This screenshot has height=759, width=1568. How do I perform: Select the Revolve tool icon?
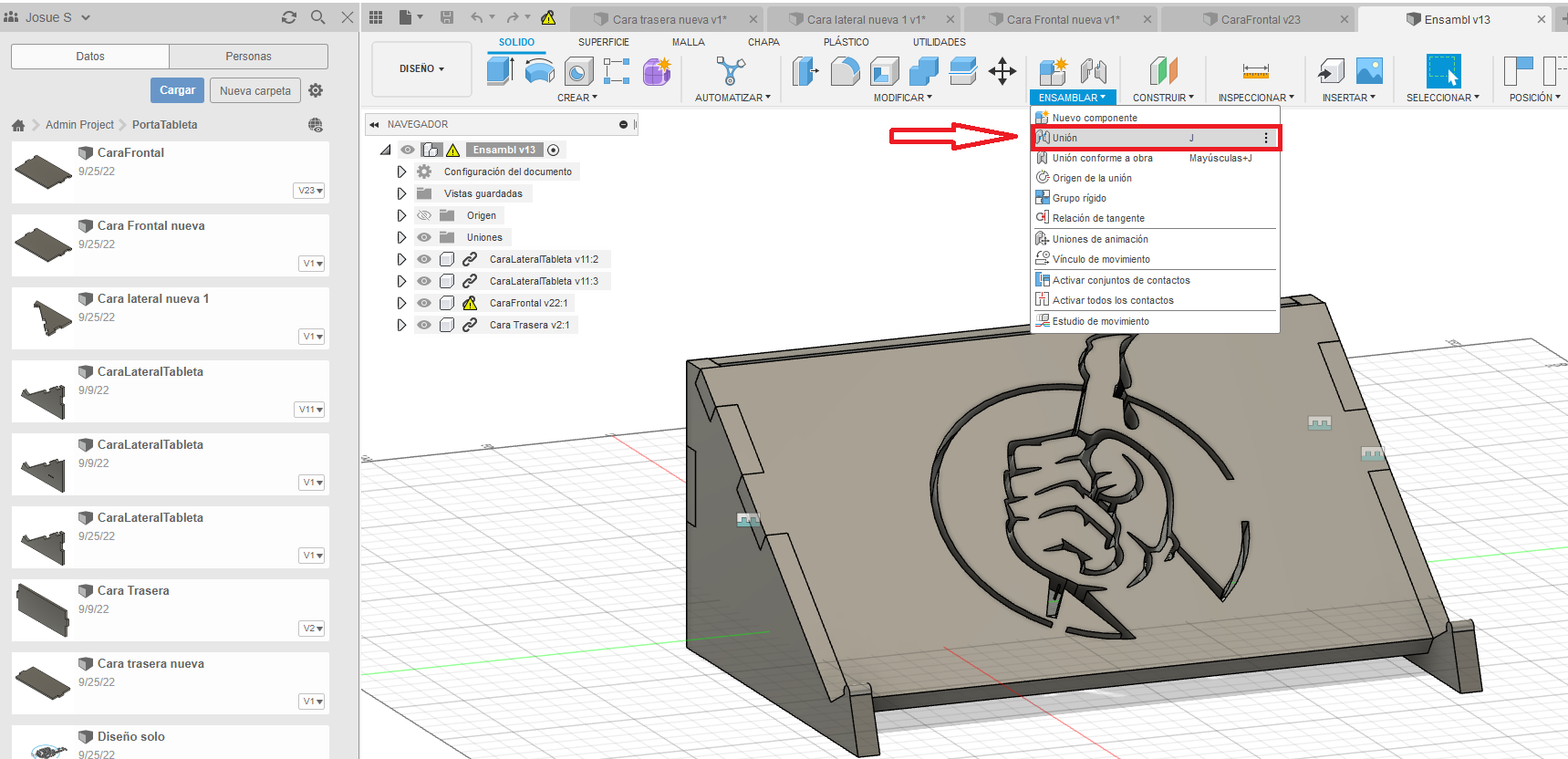click(x=540, y=70)
